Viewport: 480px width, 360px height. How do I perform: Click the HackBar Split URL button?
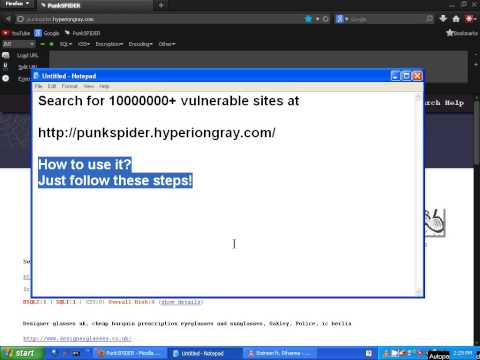point(27,67)
